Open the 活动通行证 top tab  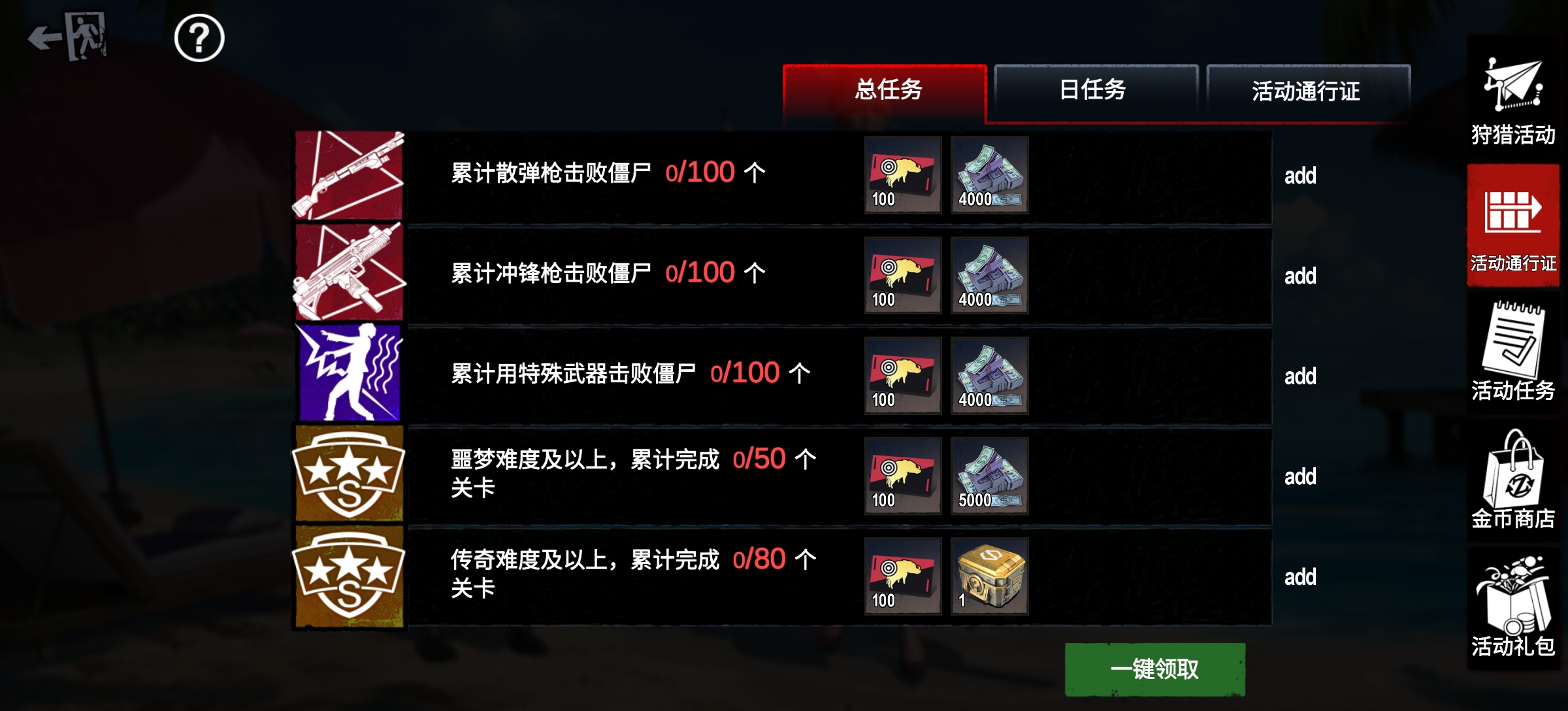pos(1308,90)
